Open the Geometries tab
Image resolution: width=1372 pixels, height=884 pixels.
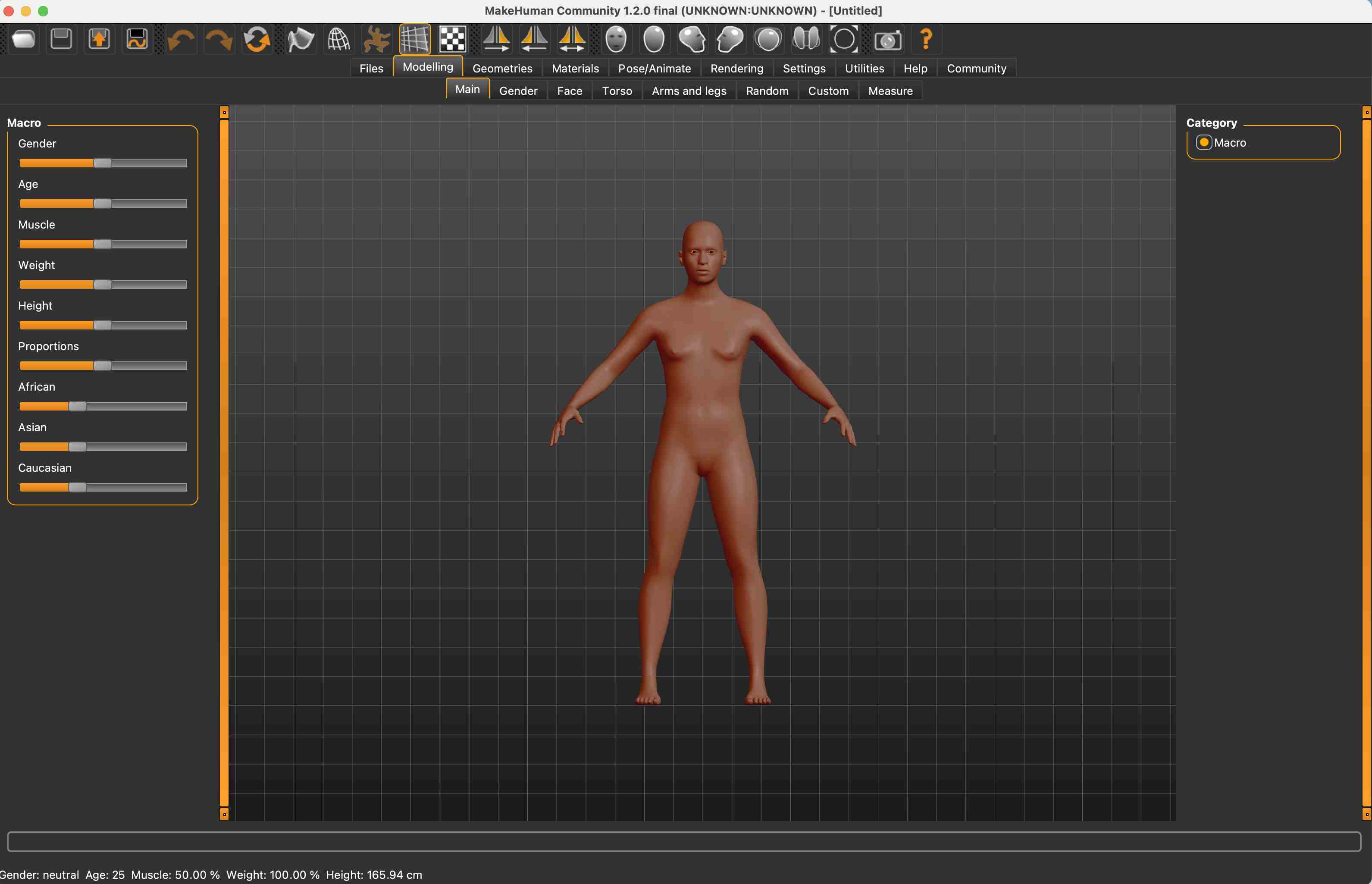[x=502, y=68]
